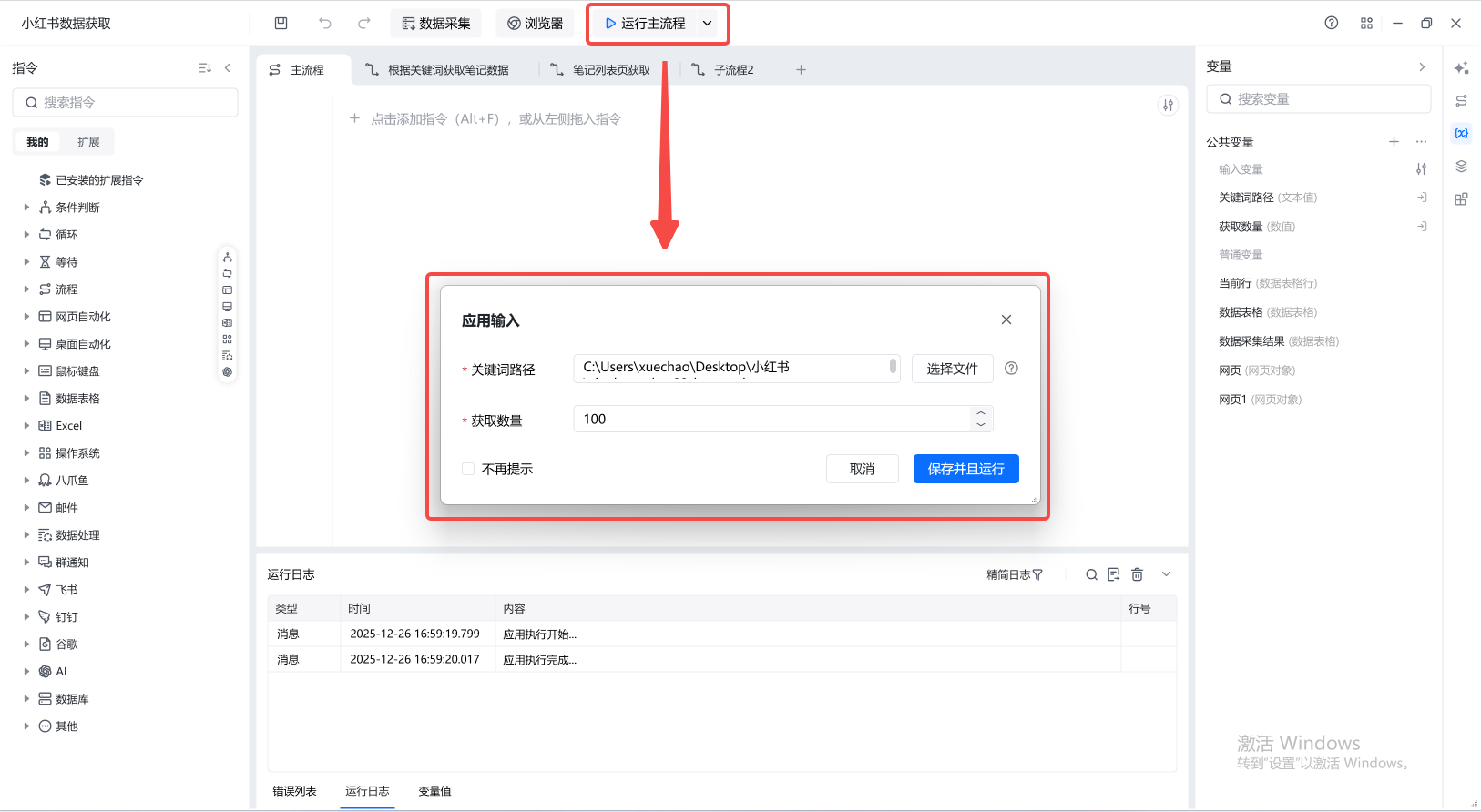The height and width of the screenshot is (812, 1481).
Task: Expand the 网页自动化 category
Action: coord(26,317)
